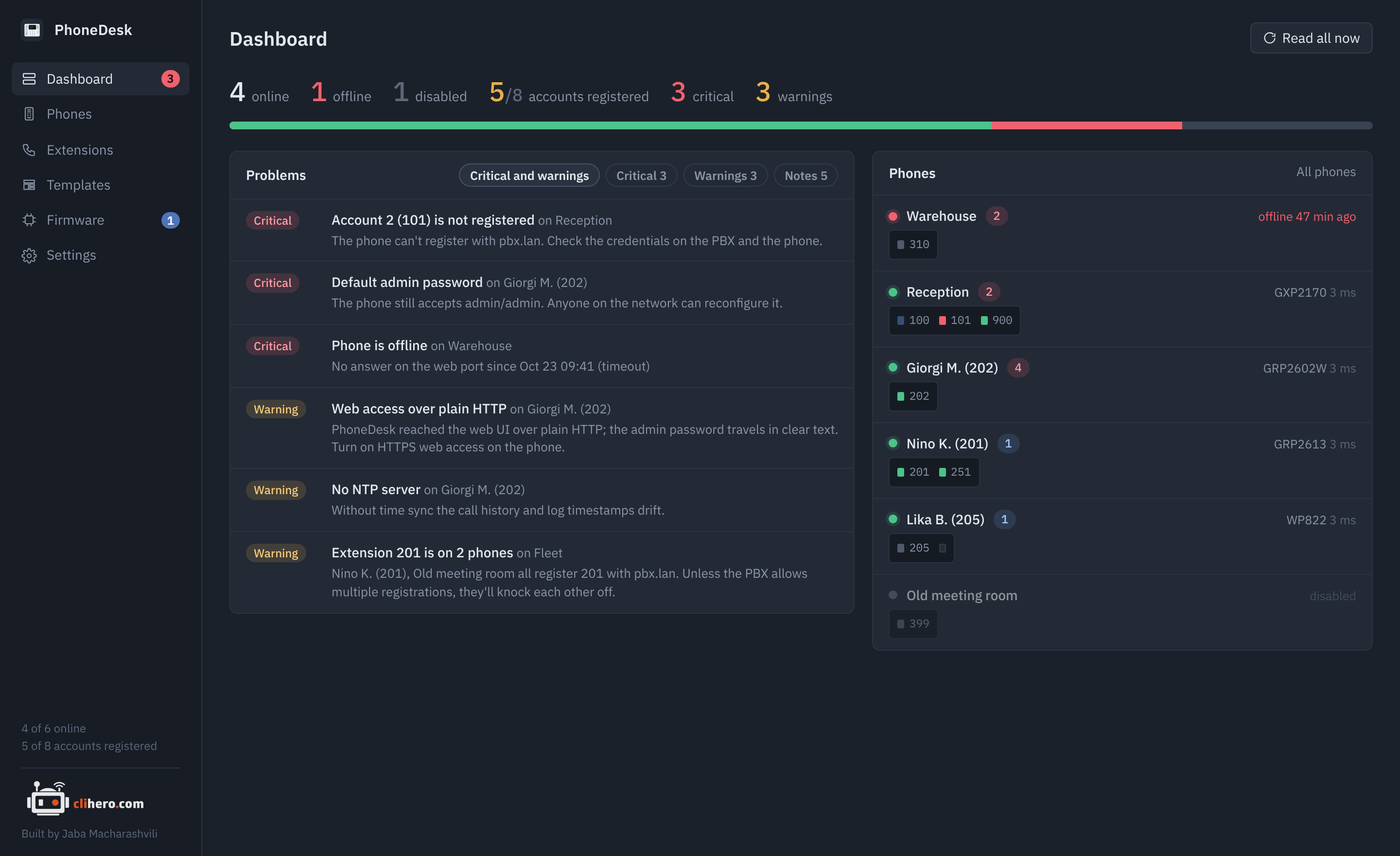Click '1 offline' summary stat
Screen dimensions: 1400x856
point(341,92)
